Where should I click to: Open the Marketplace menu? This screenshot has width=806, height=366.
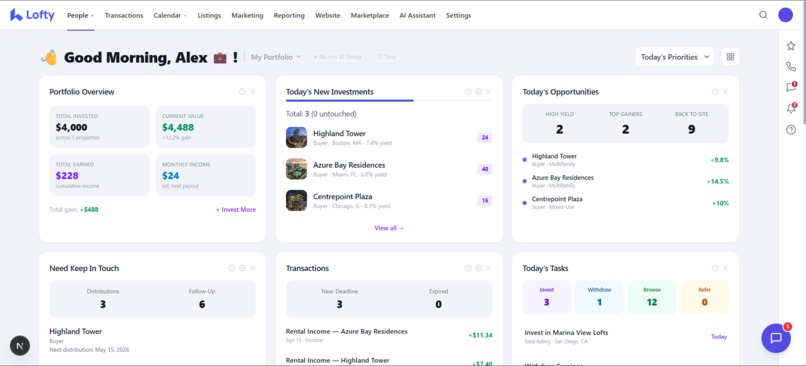[370, 15]
